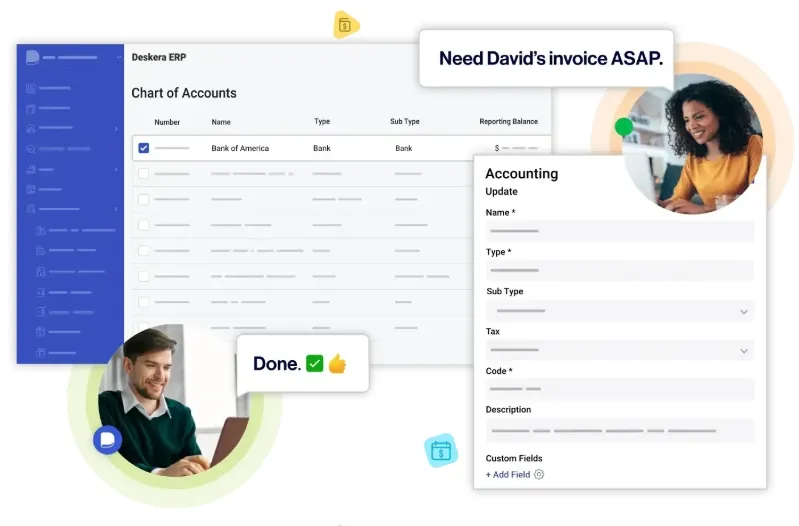Click the blue dollar calendar icon
This screenshot has height=526, width=799.
coord(441,451)
